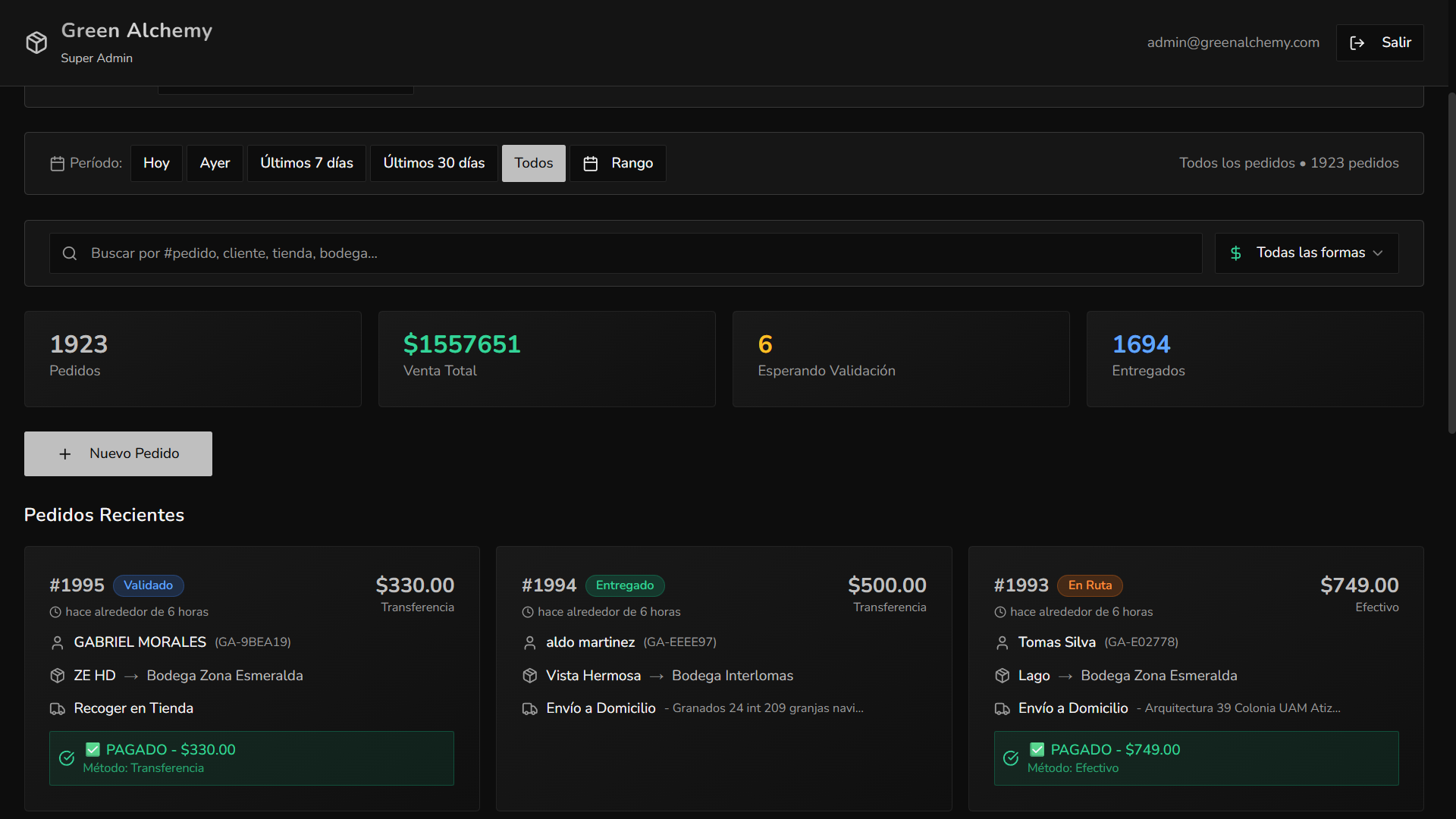This screenshot has width=1456, height=819.
Task: Click the Salir logout button
Action: pos(1379,42)
